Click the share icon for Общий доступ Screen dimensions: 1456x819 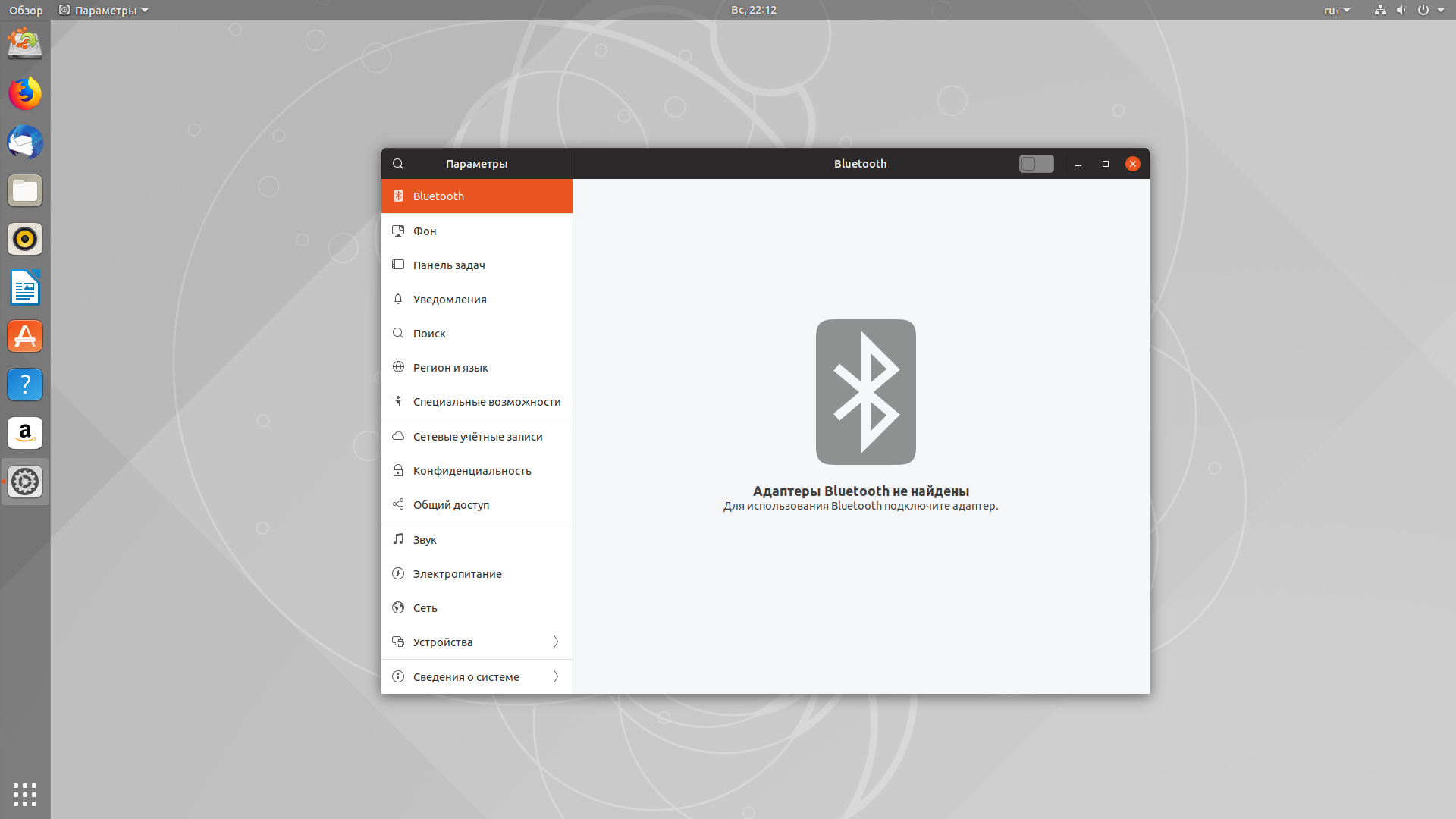click(x=398, y=505)
